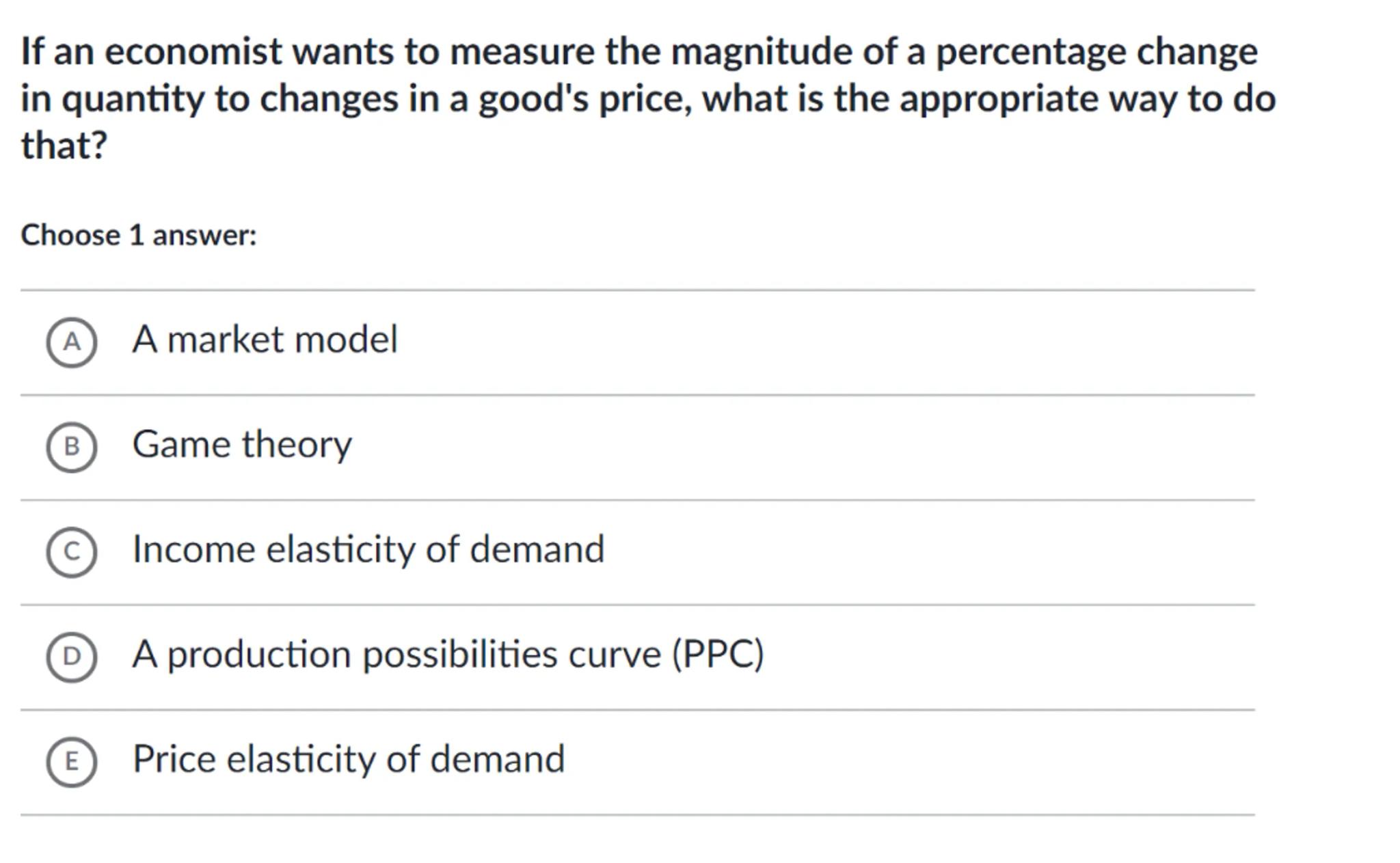Select radio circle A for market model
The image size is (1400, 863).
coord(71,342)
